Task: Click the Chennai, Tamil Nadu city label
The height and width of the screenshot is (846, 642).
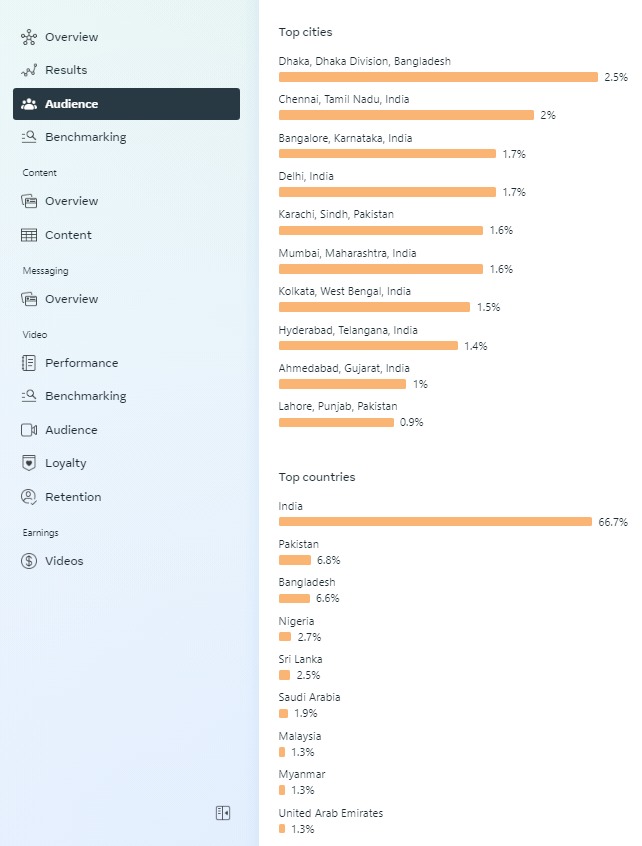Action: pos(344,99)
